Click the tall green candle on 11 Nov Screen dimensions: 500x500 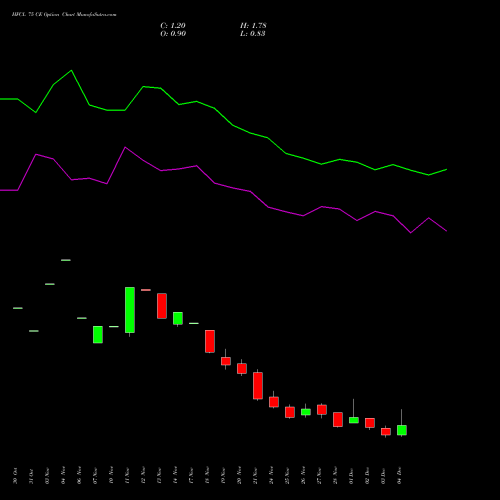point(130,310)
